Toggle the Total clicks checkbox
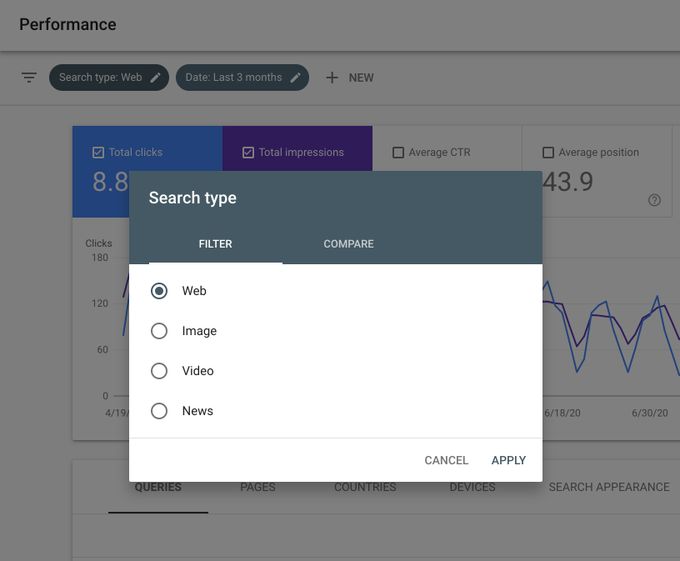This screenshot has width=680, height=561. pos(98,153)
